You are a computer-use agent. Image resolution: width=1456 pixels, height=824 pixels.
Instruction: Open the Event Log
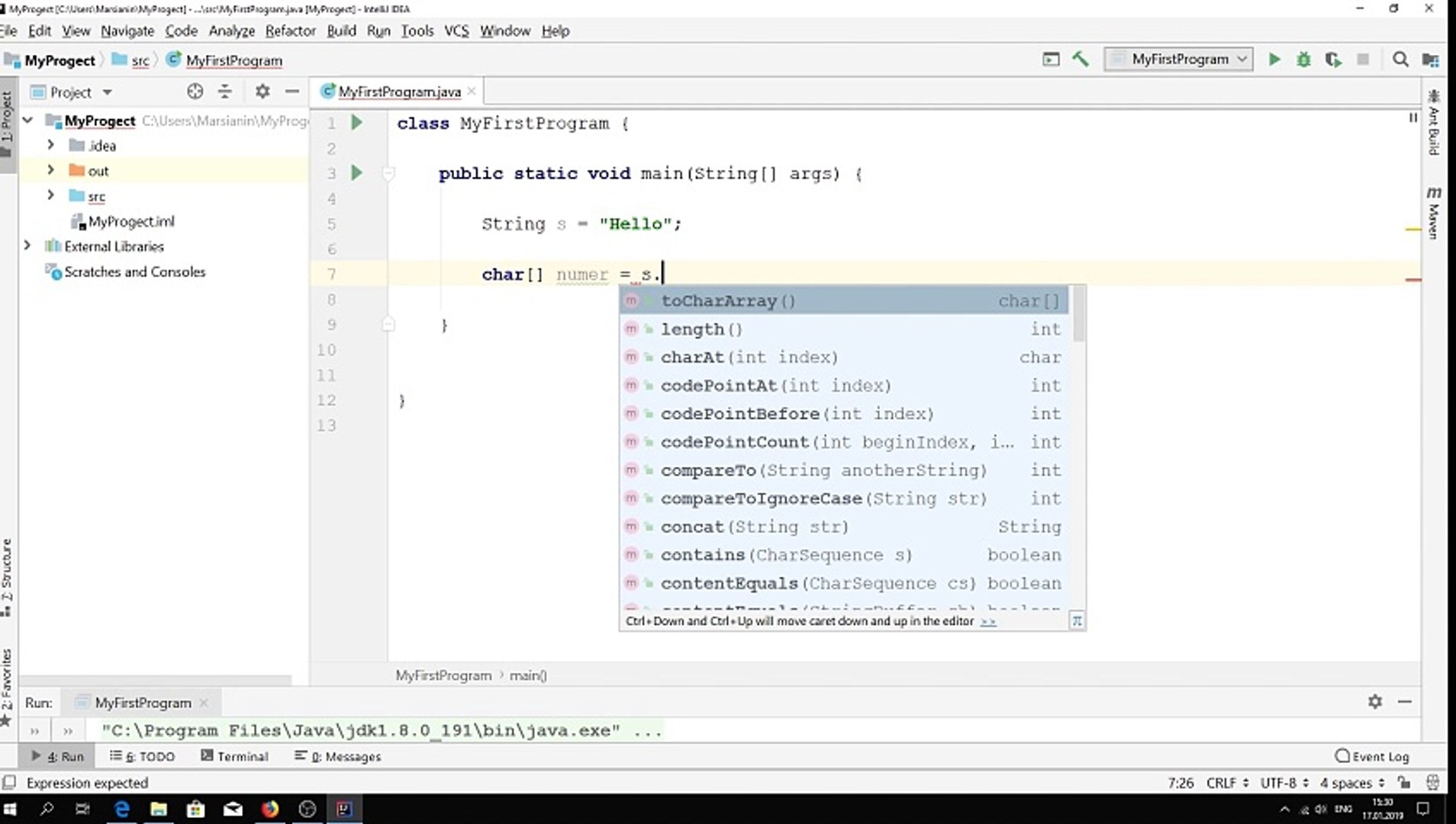pyautogui.click(x=1372, y=756)
